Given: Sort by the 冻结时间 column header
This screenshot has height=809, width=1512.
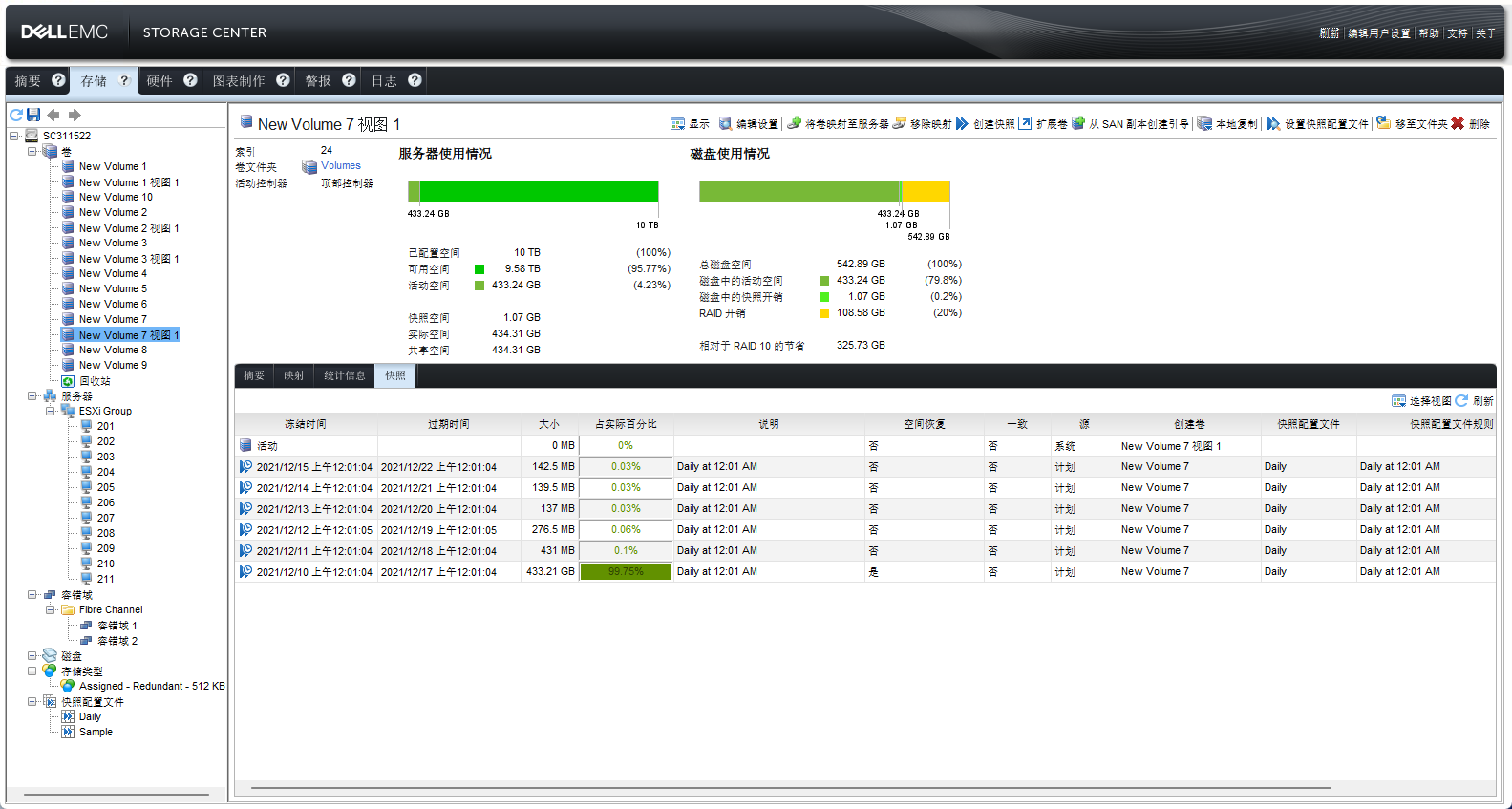Looking at the screenshot, I should pos(306,424).
